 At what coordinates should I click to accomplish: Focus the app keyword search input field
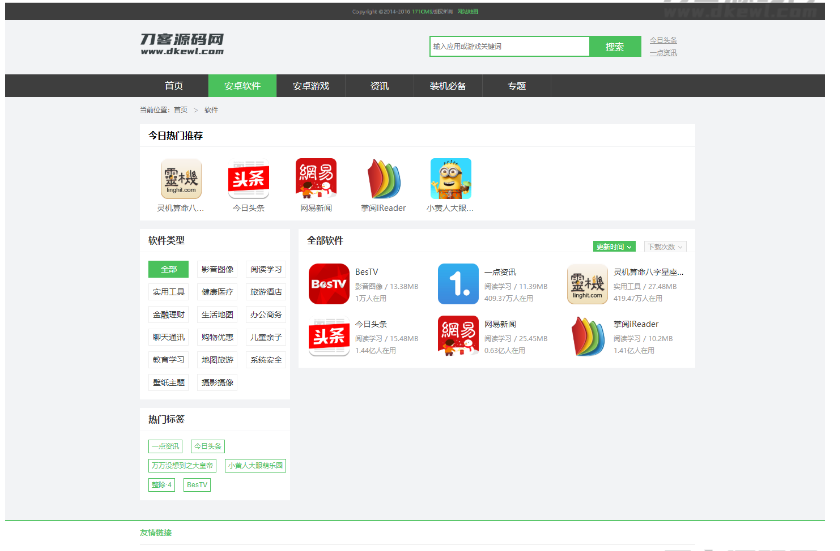click(509, 46)
